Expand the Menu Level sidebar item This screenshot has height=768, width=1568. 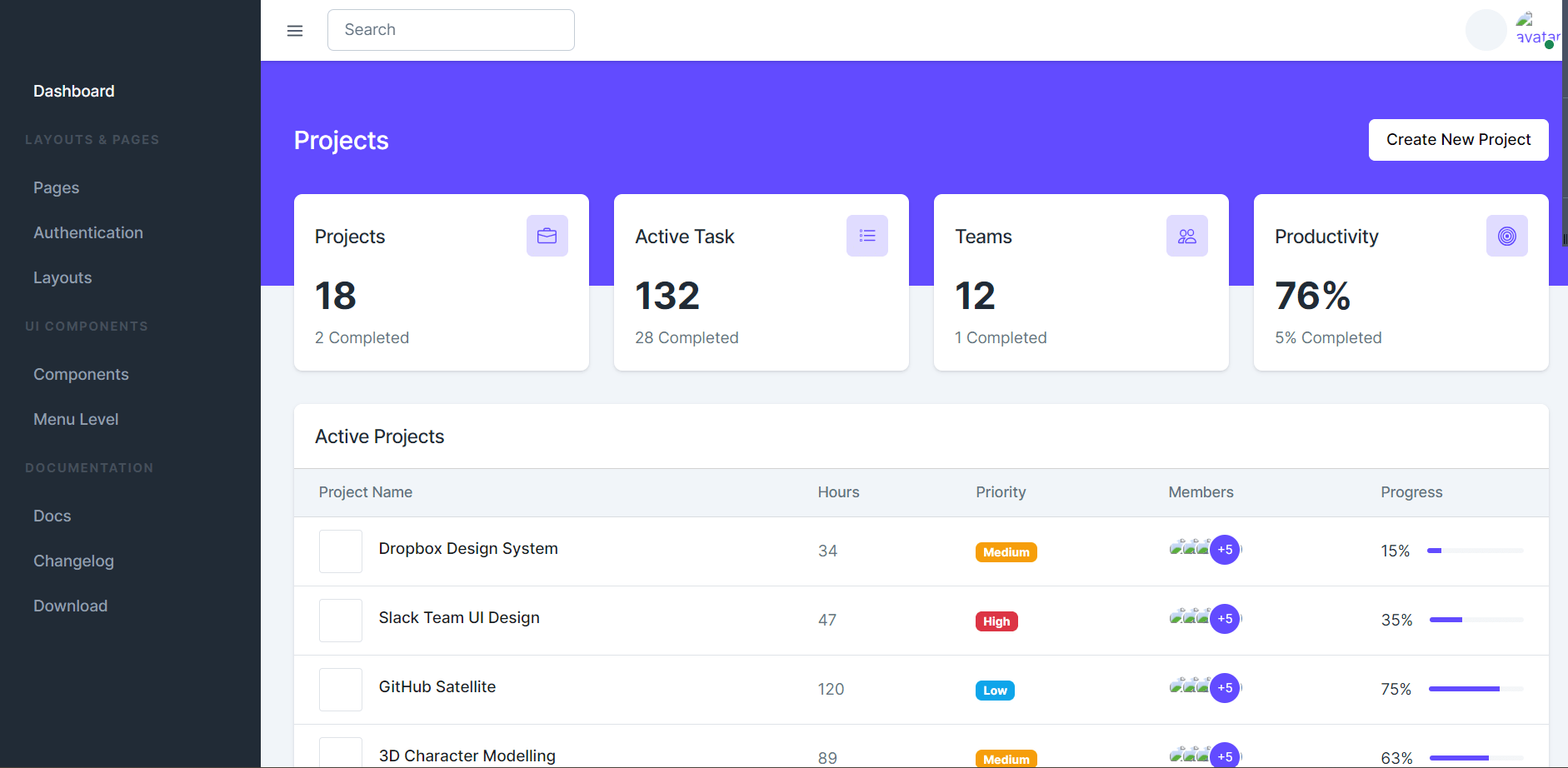tap(76, 419)
